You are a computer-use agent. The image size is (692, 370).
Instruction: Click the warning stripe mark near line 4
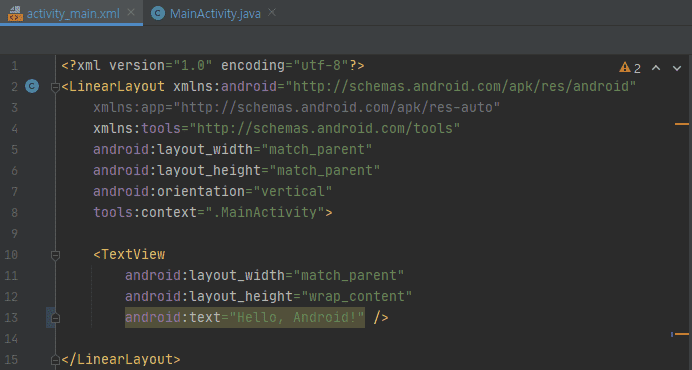(682, 124)
